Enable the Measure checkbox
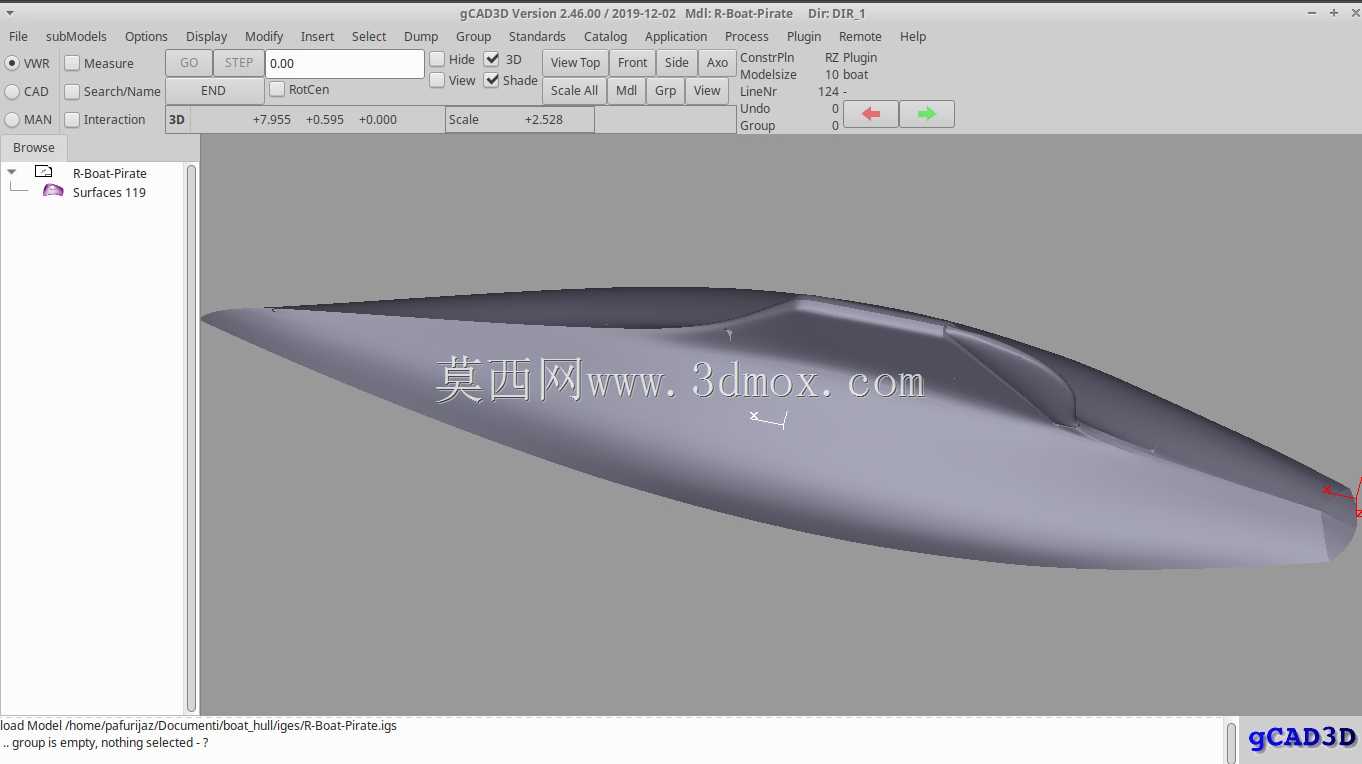 72,63
